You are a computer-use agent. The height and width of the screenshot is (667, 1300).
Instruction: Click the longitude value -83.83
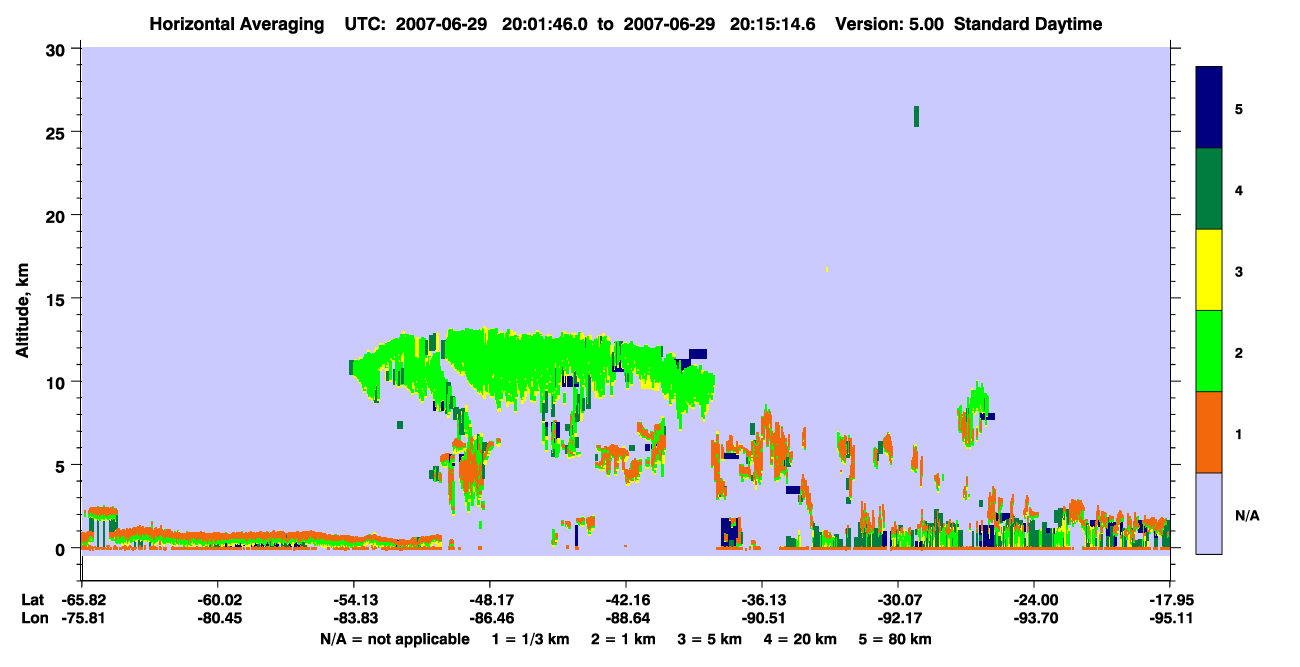354,618
